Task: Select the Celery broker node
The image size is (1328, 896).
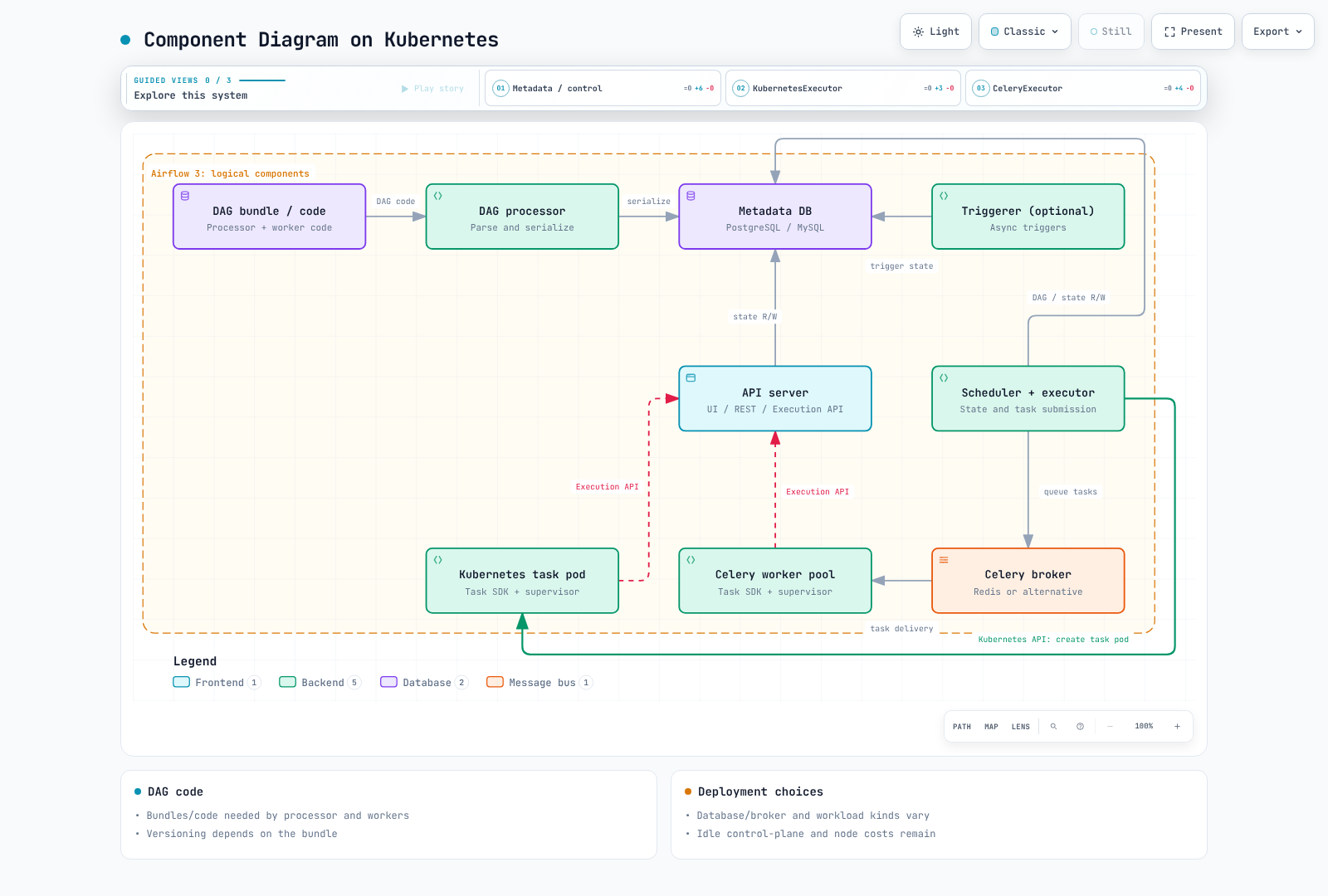Action: click(x=1028, y=581)
